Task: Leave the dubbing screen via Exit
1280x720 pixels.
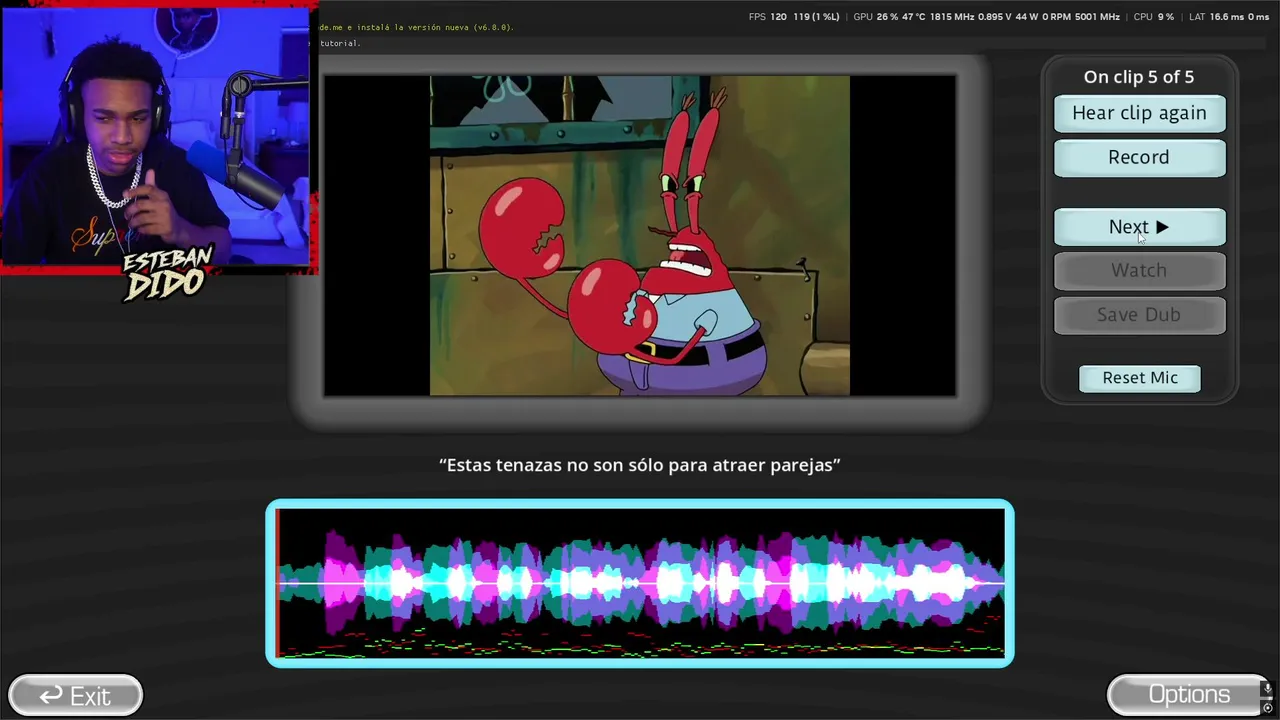Action: pos(75,695)
